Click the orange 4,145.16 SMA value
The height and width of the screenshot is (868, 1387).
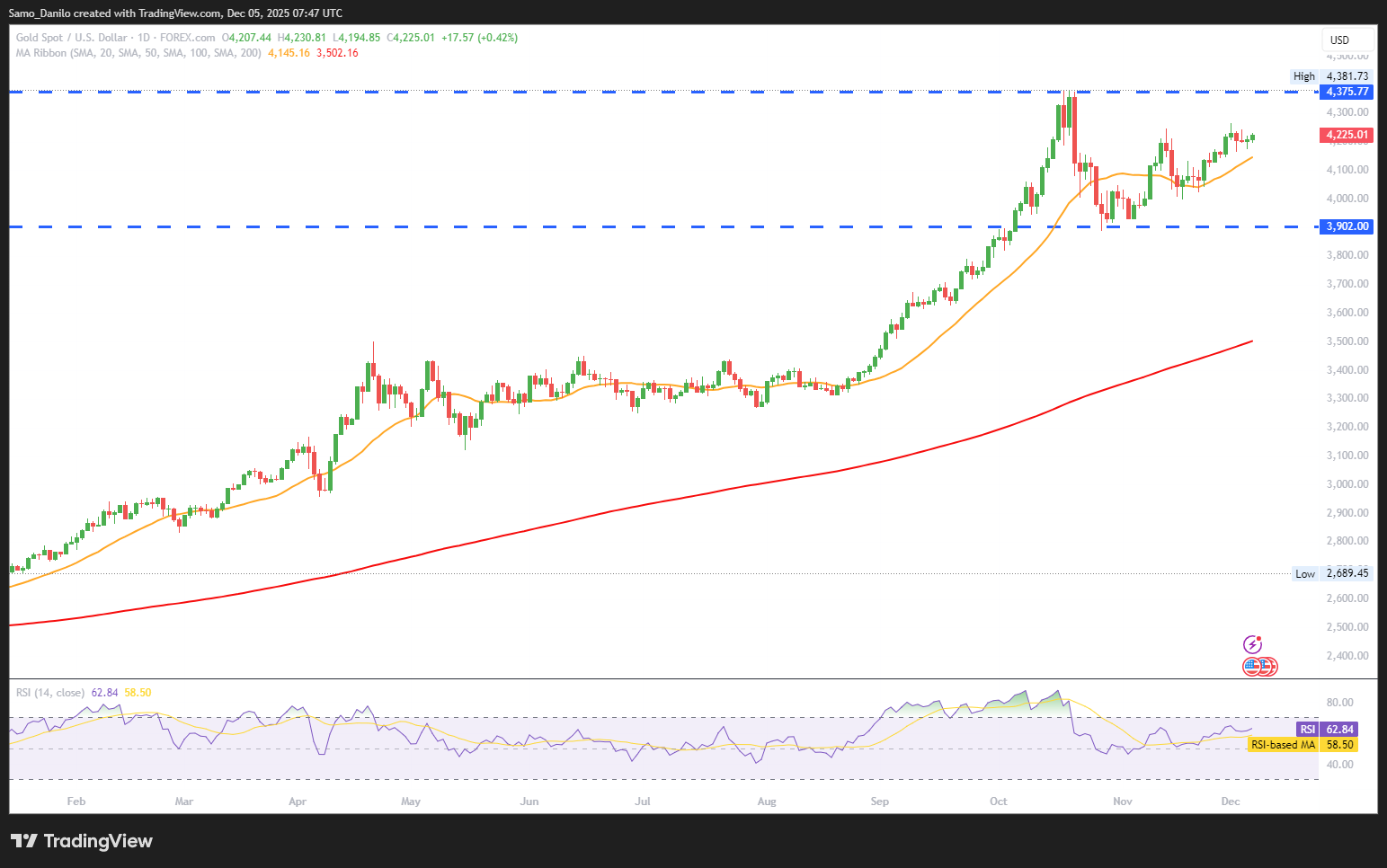[289, 53]
